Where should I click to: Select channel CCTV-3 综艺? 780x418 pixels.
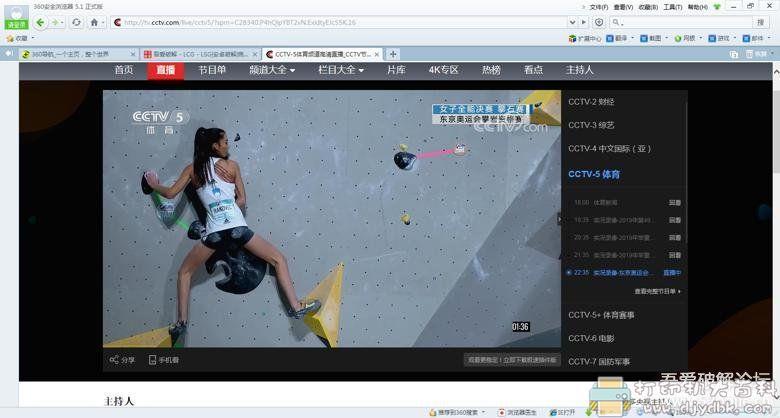591,125
